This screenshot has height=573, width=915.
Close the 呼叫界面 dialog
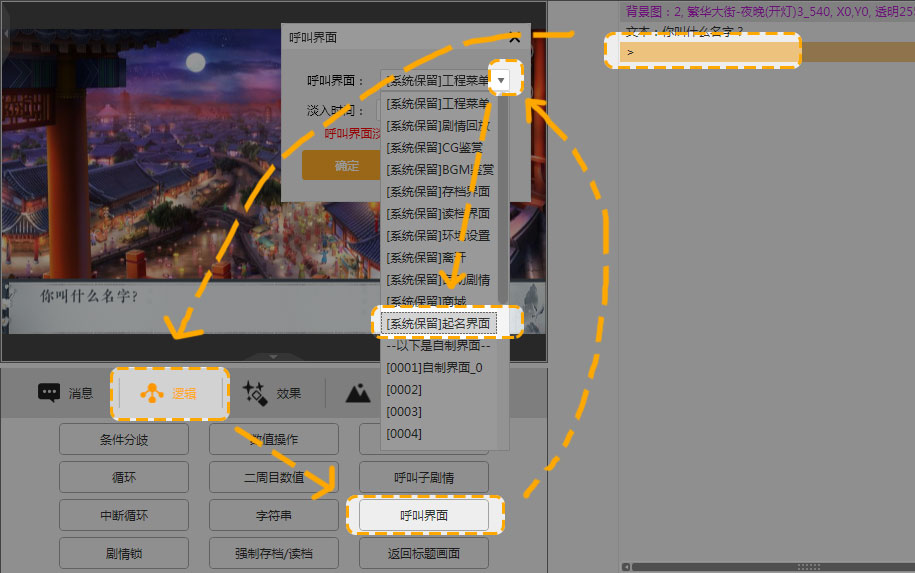tap(514, 37)
